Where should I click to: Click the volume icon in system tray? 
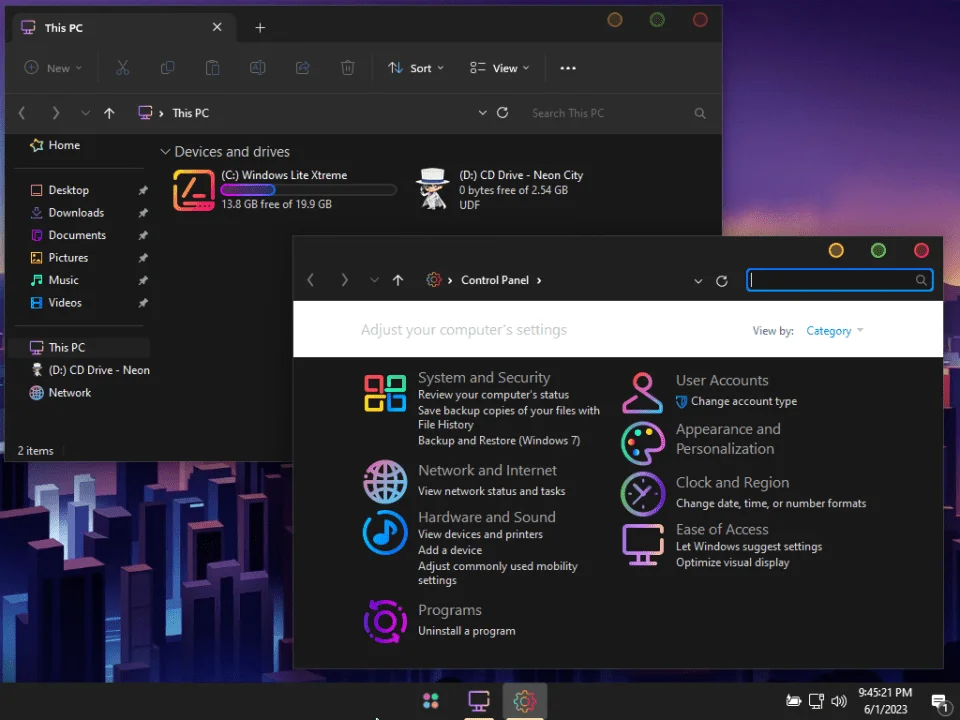tap(839, 701)
